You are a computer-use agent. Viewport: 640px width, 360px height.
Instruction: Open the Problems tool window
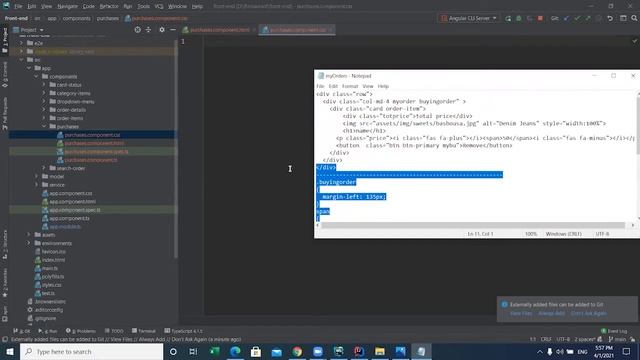pos(81,331)
